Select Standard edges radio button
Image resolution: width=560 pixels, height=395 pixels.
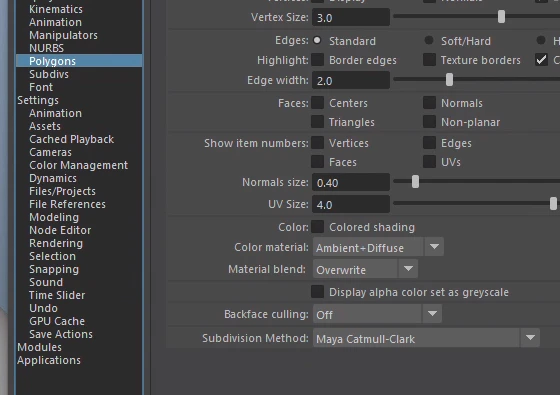click(x=317, y=40)
